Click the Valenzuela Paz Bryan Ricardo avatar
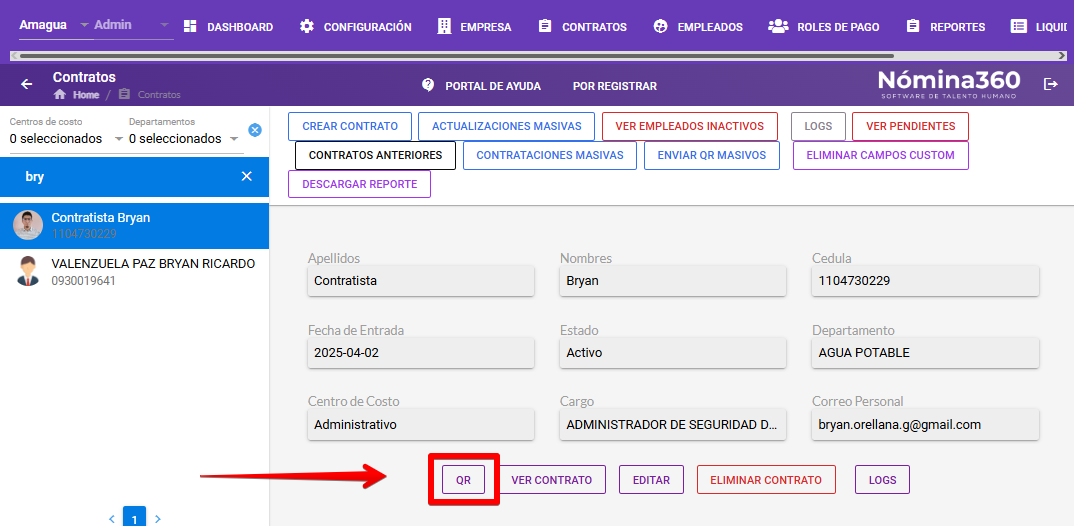The height and width of the screenshot is (526, 1074). click(x=28, y=271)
